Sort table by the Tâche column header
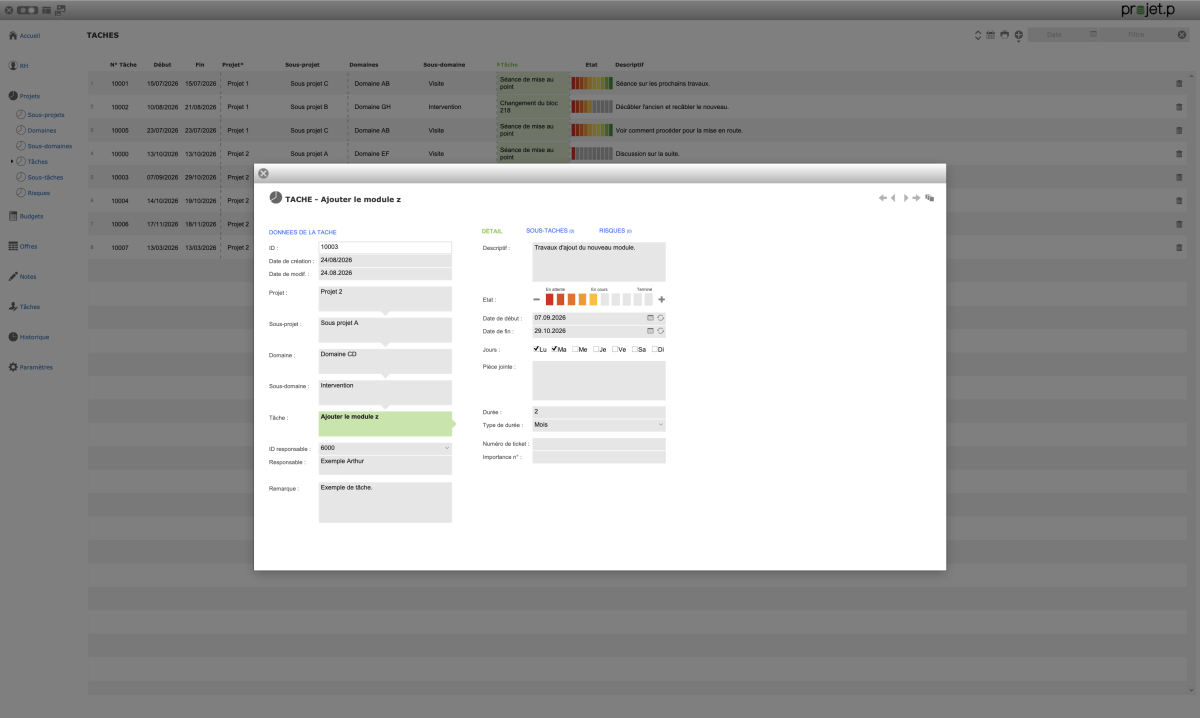 point(509,64)
